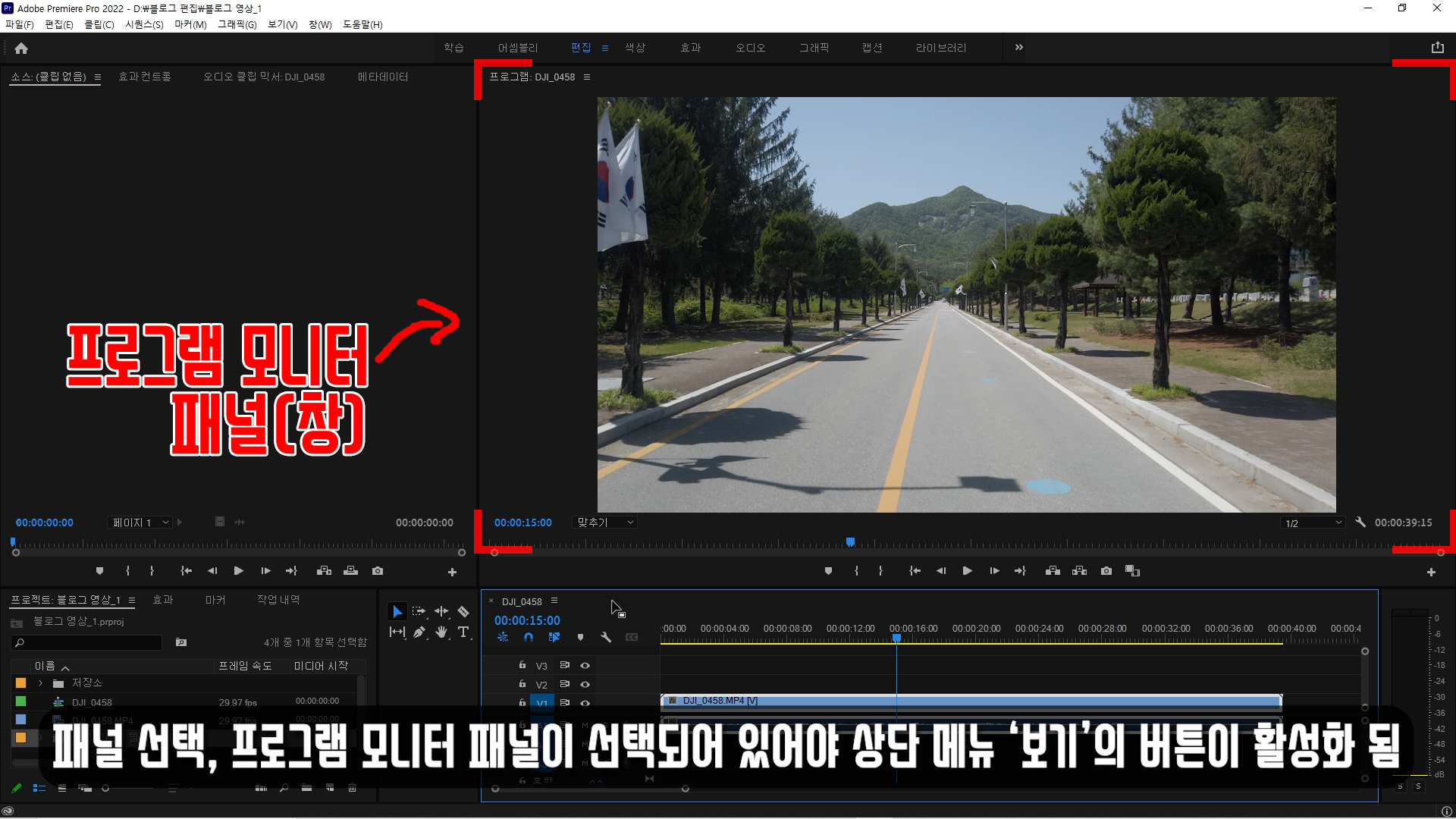This screenshot has width=1456, height=819.
Task: Select the Type tool
Action: pyautogui.click(x=463, y=632)
